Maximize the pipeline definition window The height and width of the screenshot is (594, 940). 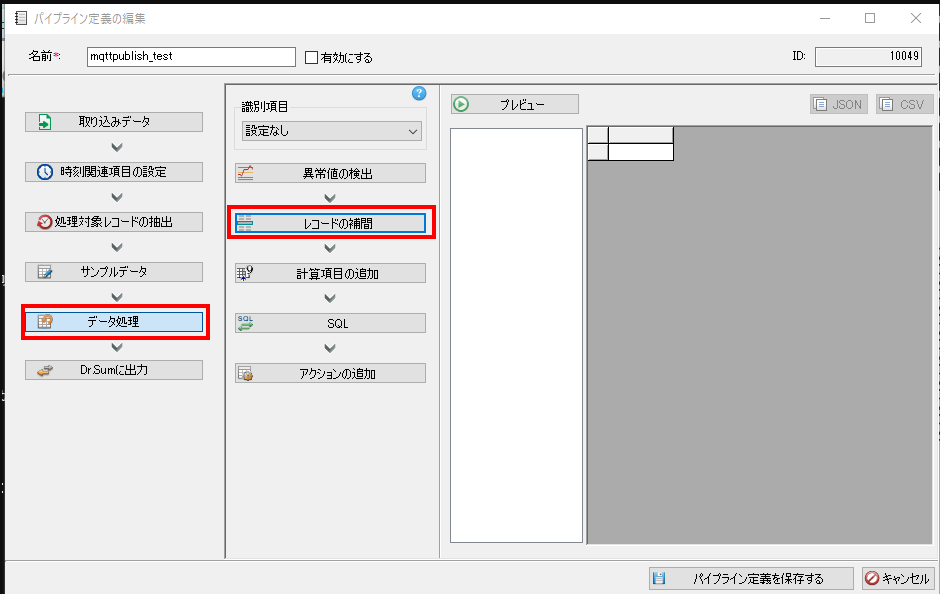click(x=870, y=18)
